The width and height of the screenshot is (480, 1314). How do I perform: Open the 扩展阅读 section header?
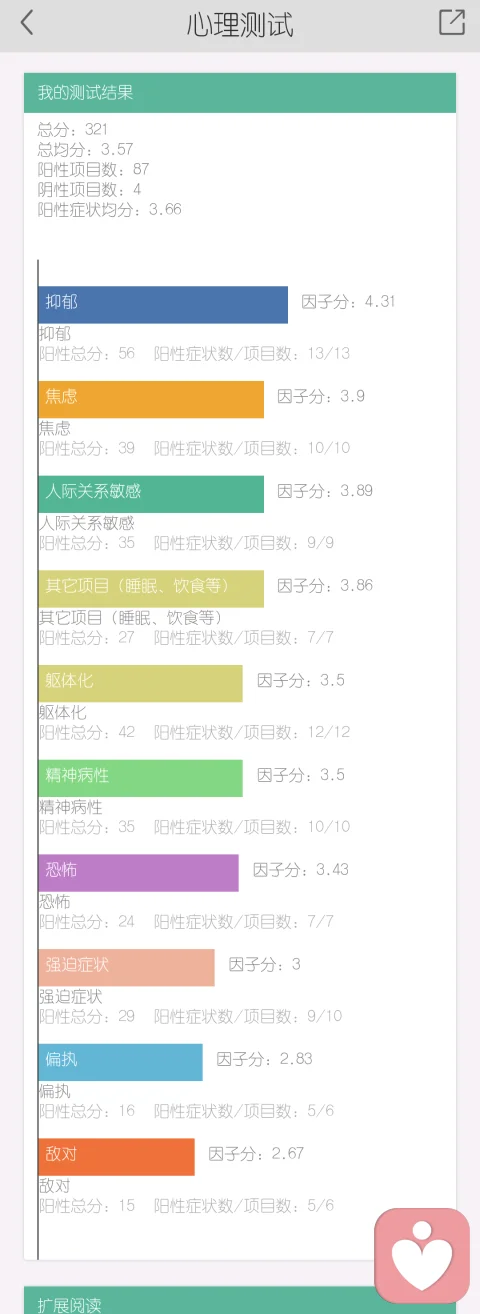pos(240,1302)
